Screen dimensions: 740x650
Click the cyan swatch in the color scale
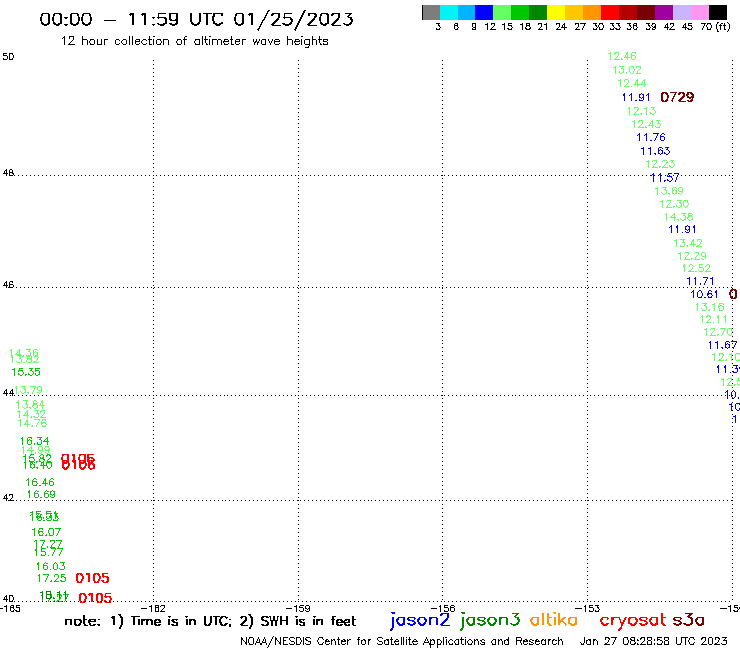449,12
